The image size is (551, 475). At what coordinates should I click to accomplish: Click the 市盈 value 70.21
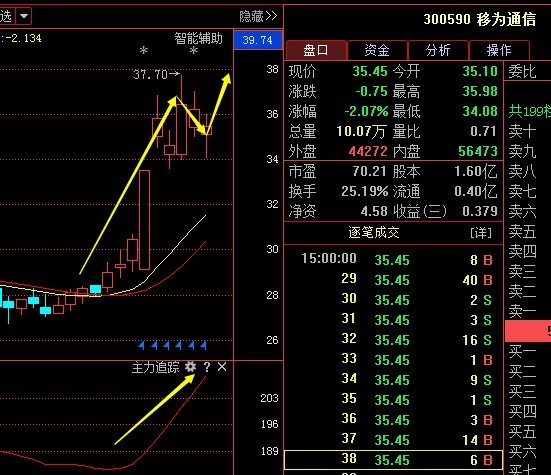click(369, 171)
